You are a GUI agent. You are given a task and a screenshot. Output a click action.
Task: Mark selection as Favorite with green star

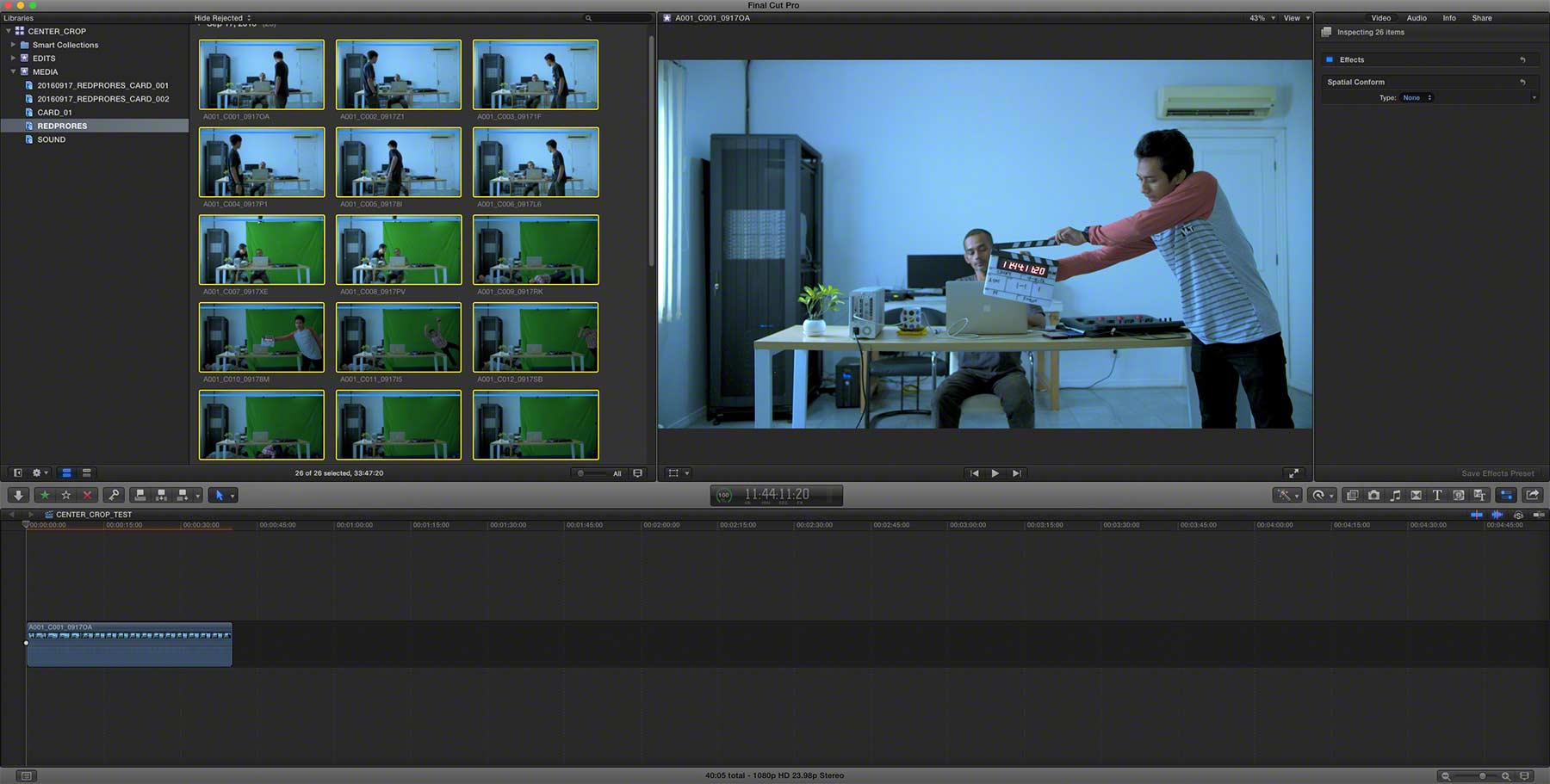pos(45,495)
